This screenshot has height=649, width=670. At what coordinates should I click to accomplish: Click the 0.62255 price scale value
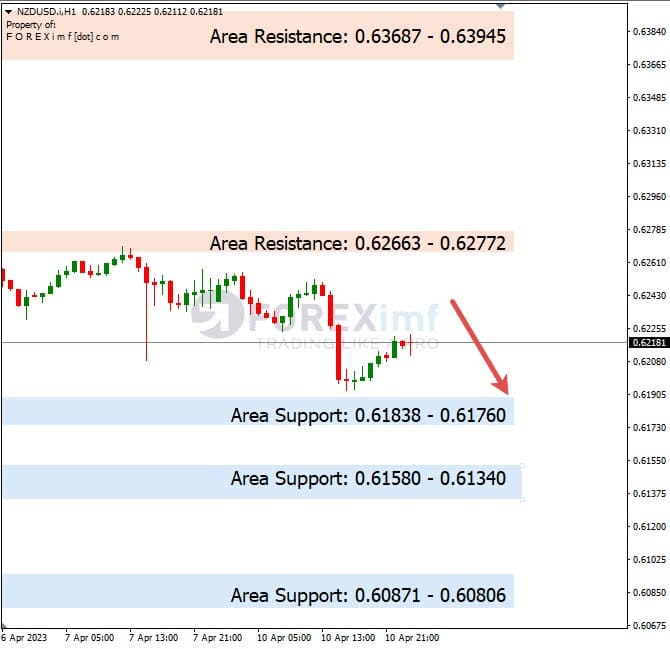coord(649,329)
